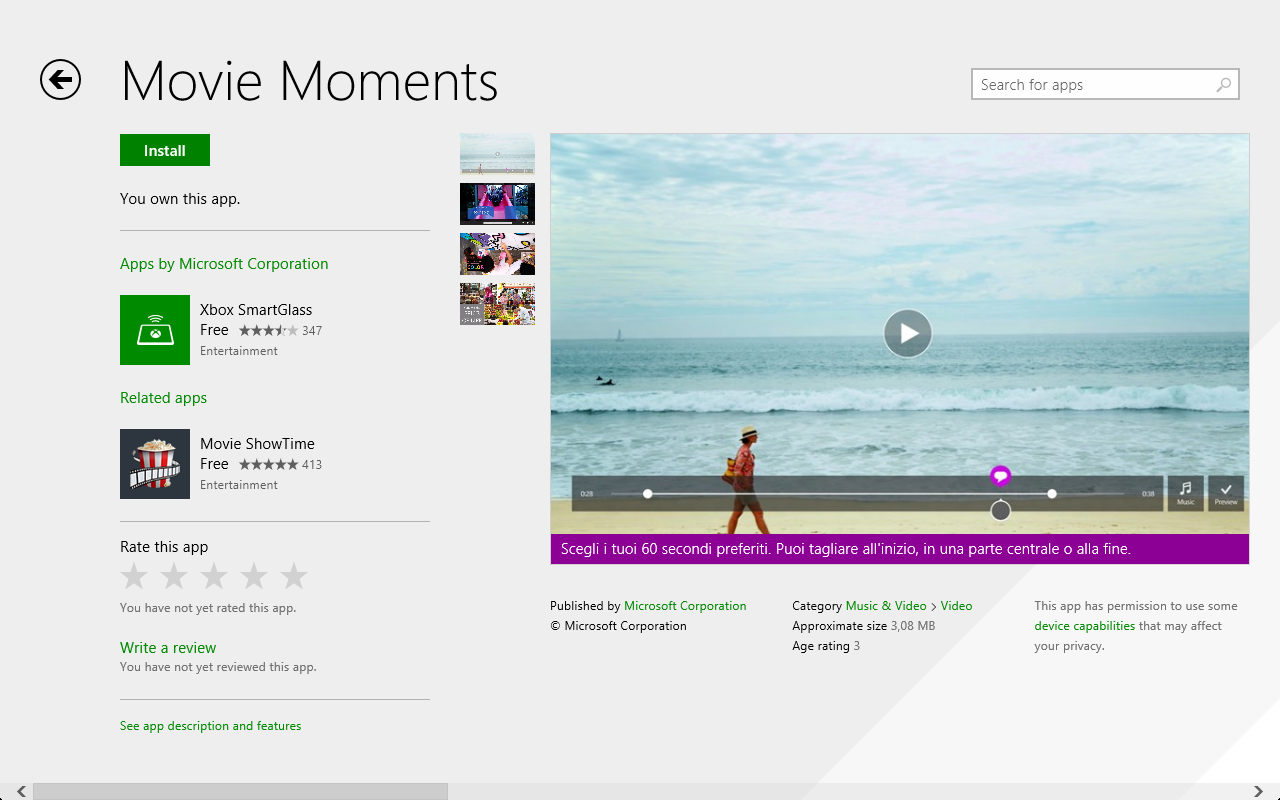Click the purple speech bubble marker

click(x=1001, y=476)
